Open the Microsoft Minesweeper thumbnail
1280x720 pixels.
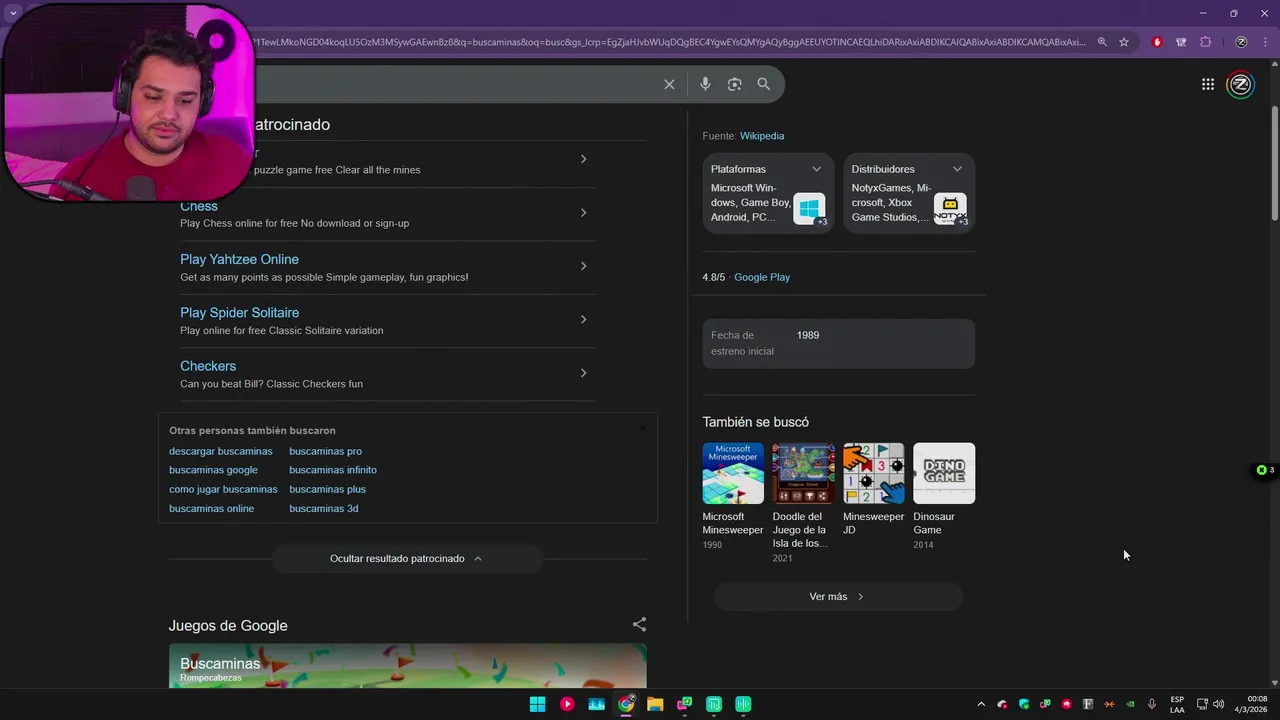733,473
